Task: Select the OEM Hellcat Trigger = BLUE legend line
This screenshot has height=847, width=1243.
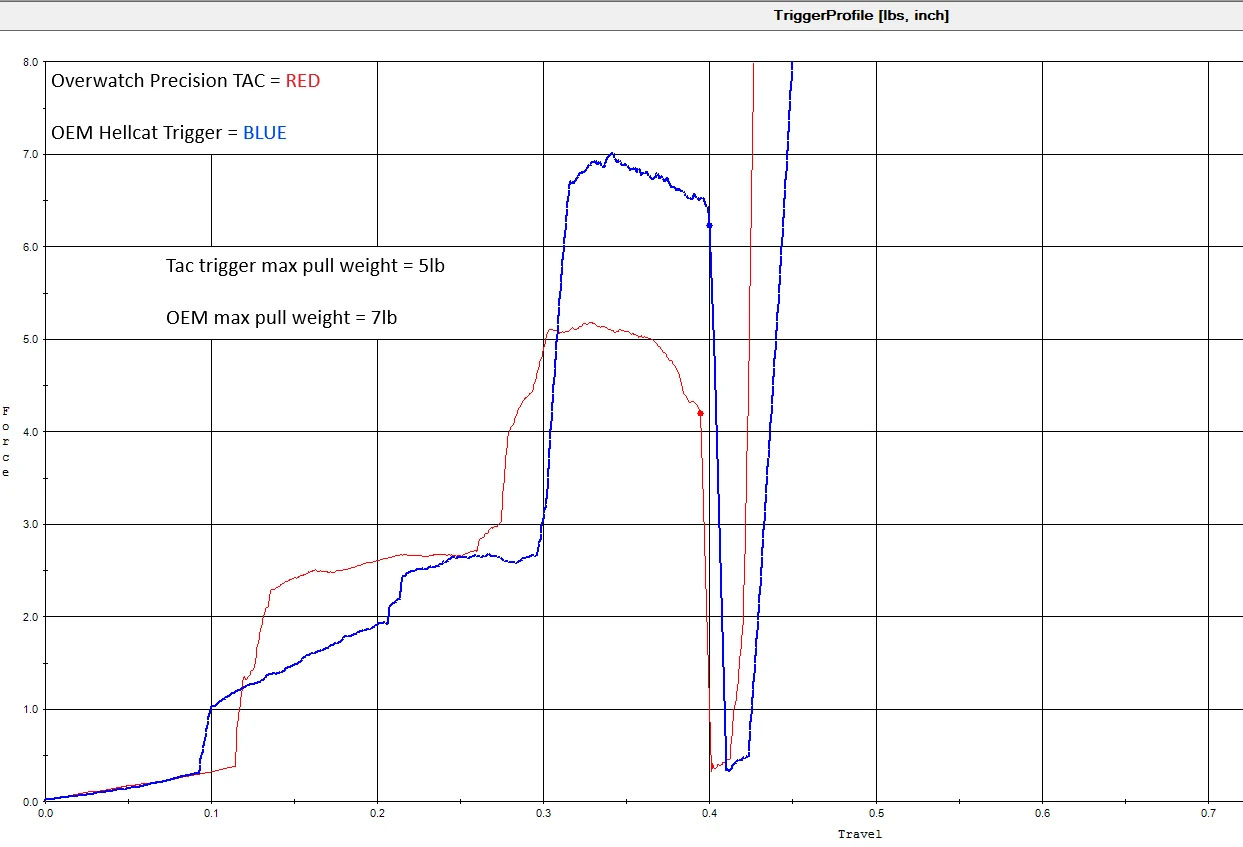Action: (169, 132)
